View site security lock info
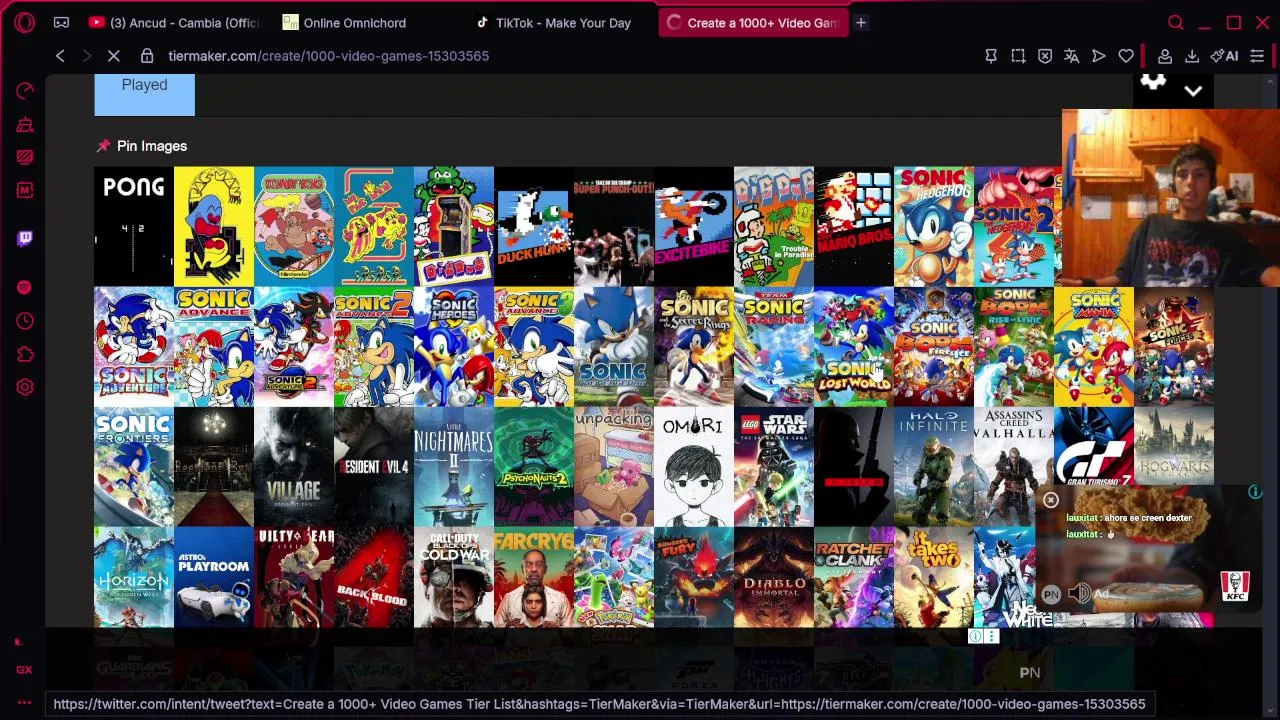Screen dimensions: 1280x720 point(147,56)
